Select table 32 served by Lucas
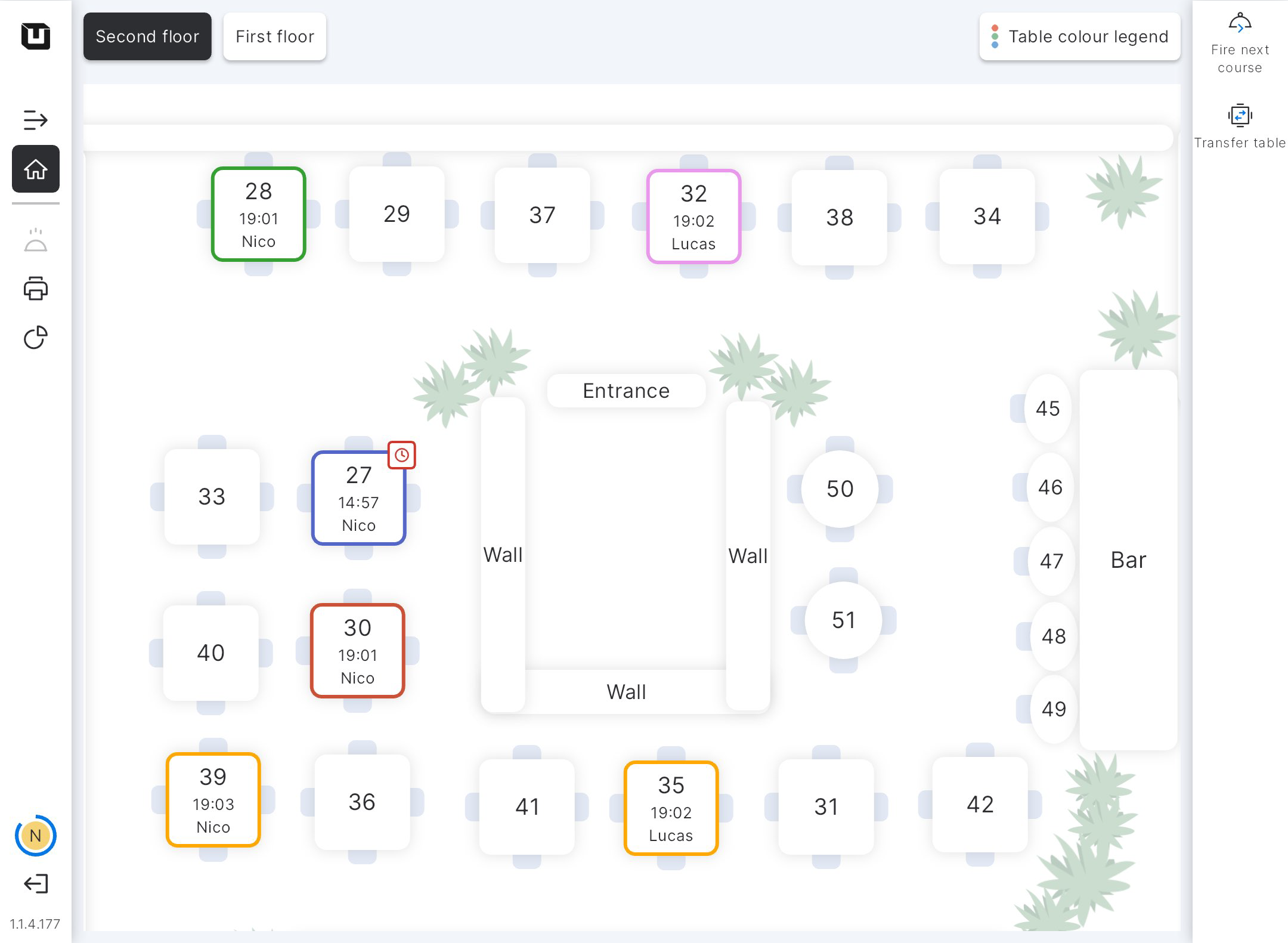 pyautogui.click(x=693, y=217)
